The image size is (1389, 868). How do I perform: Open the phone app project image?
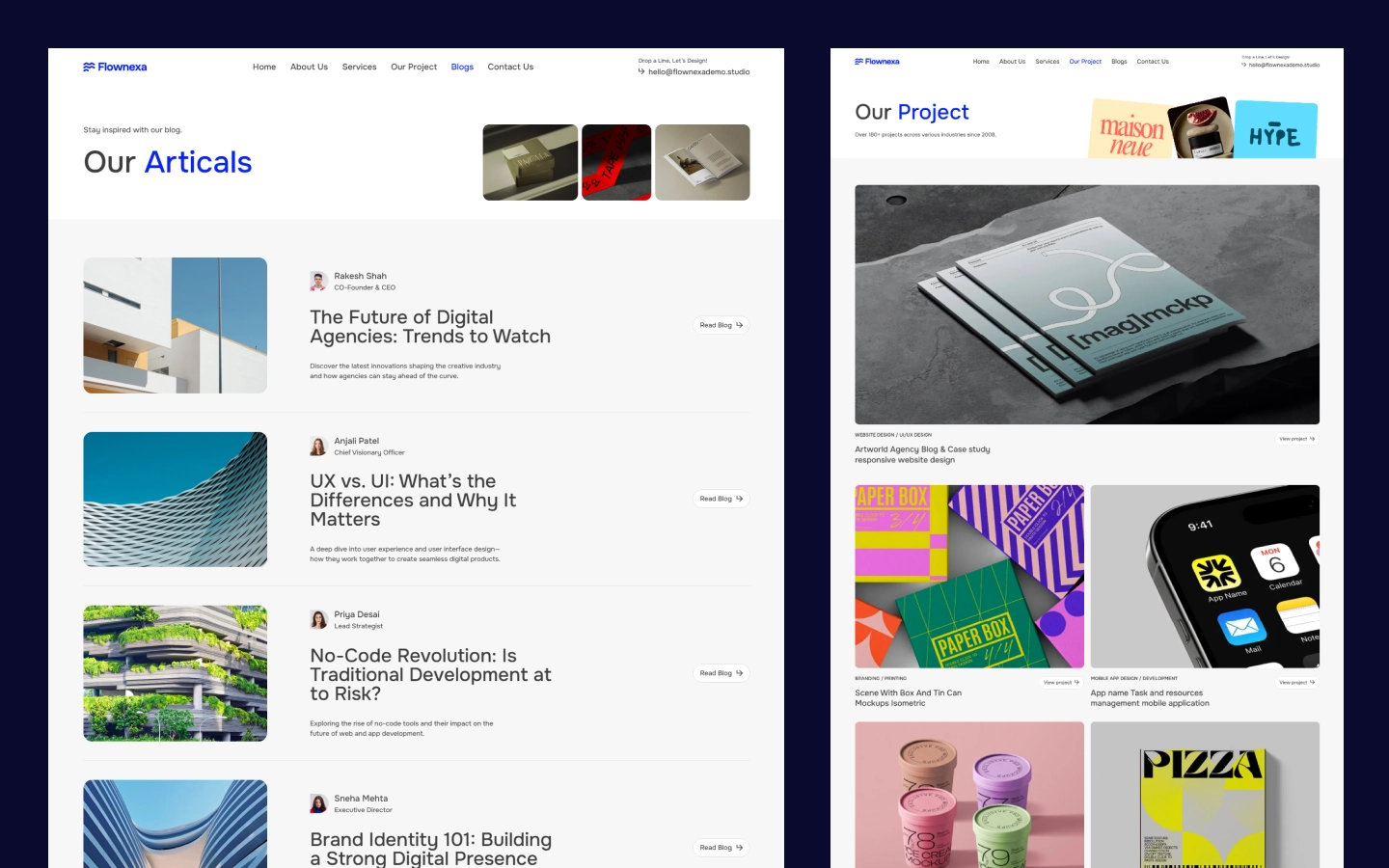pos(1205,577)
